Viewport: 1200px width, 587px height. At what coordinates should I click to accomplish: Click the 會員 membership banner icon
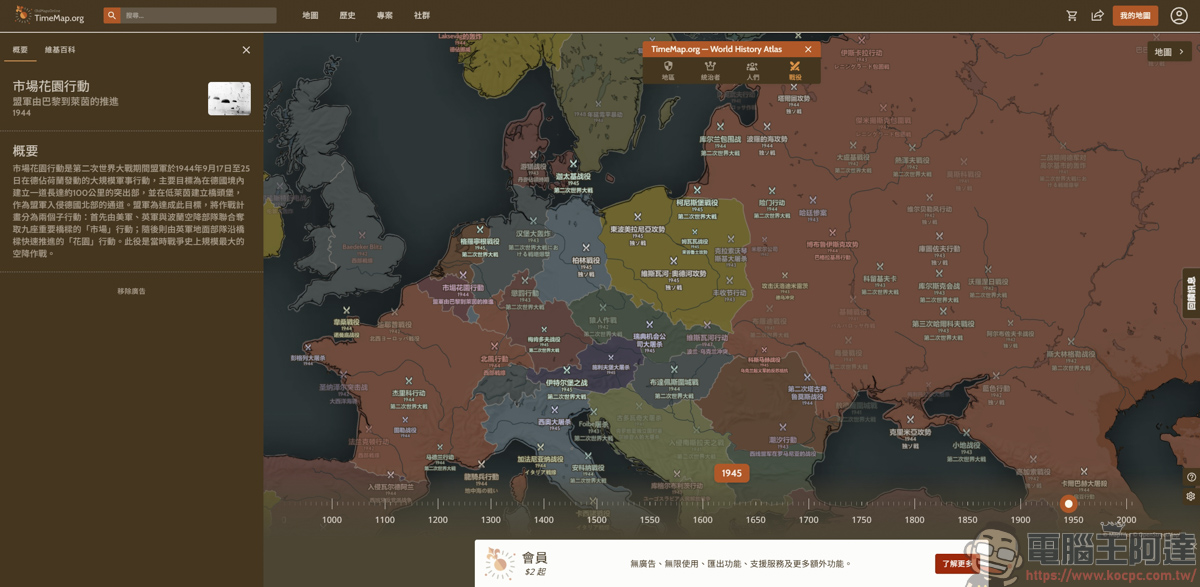(x=500, y=563)
